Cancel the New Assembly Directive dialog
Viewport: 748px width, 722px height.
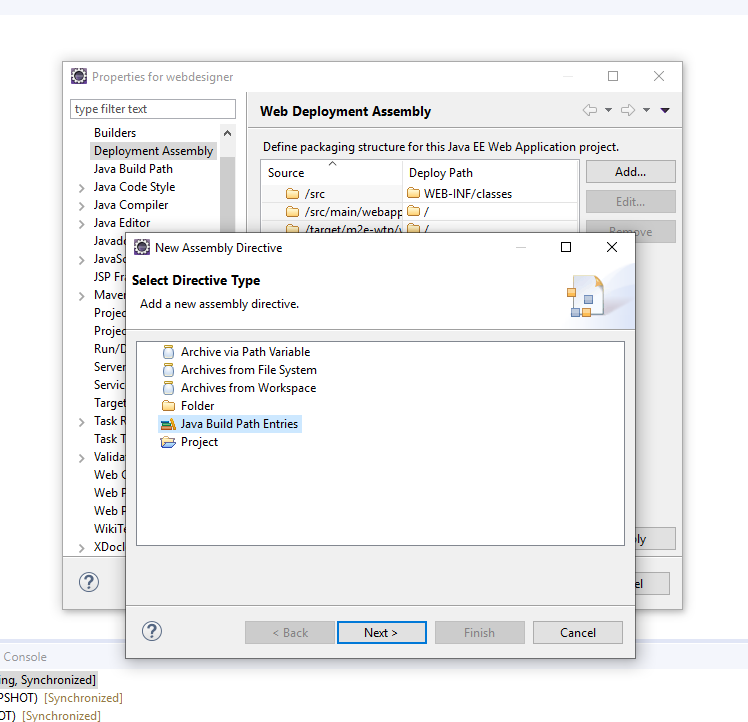click(x=577, y=632)
